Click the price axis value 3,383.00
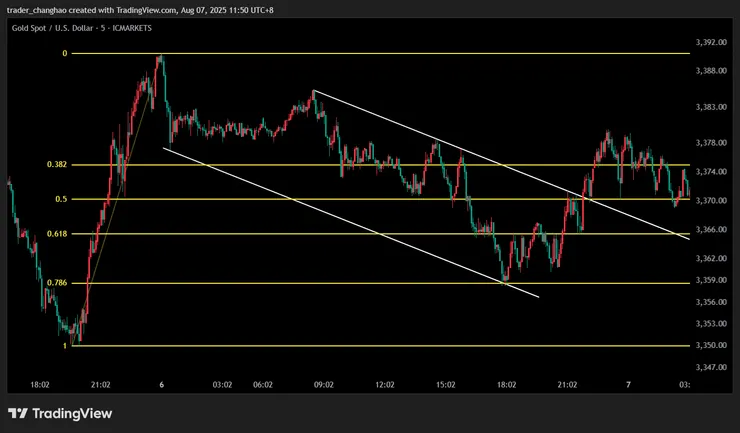740x433 pixels. (x=711, y=107)
